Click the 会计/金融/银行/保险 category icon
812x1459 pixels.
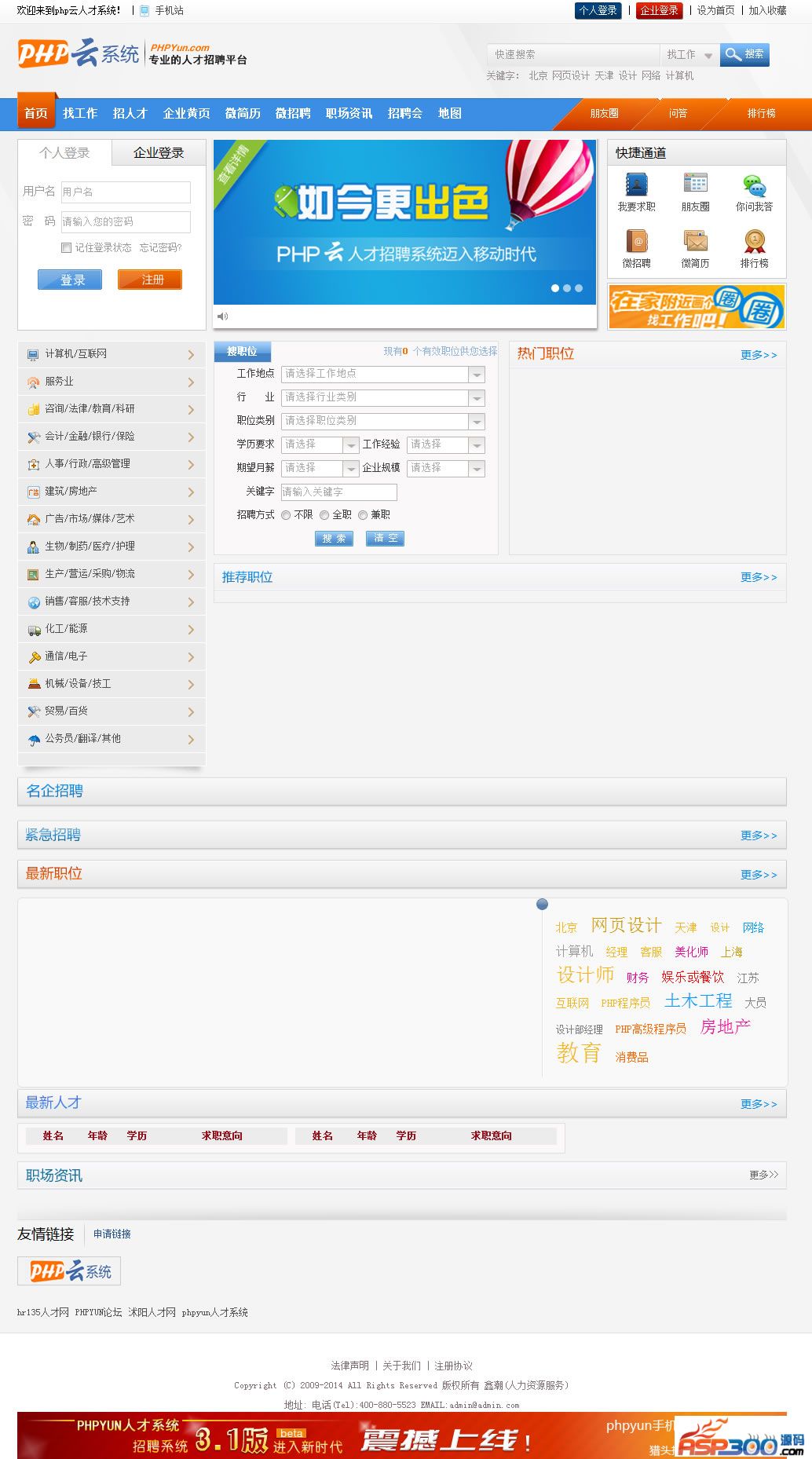33,437
